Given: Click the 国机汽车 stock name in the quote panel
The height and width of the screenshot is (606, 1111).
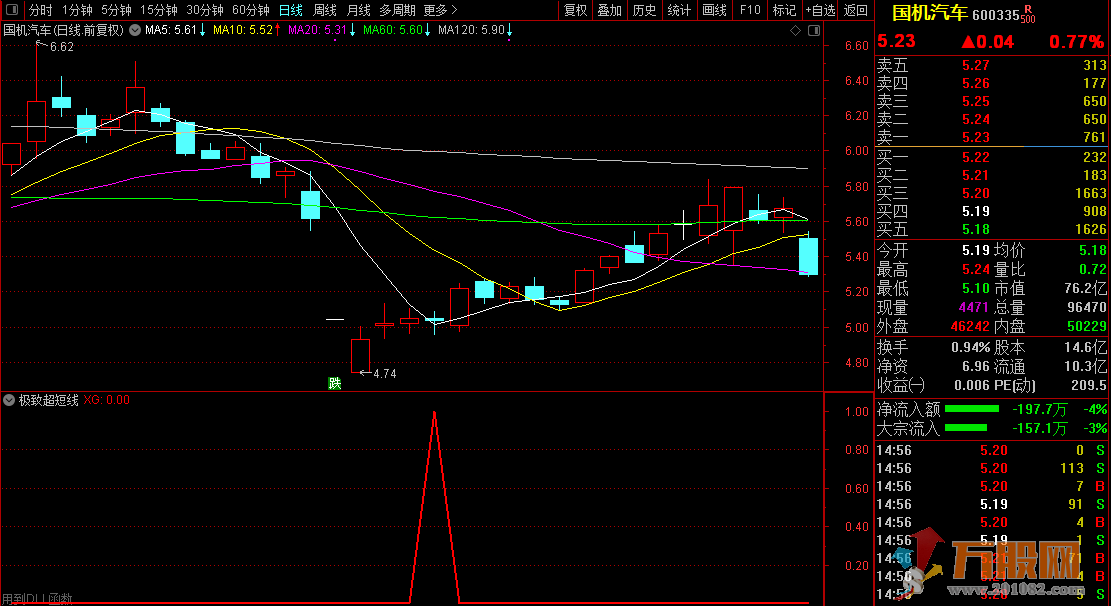Looking at the screenshot, I should click(x=929, y=13).
